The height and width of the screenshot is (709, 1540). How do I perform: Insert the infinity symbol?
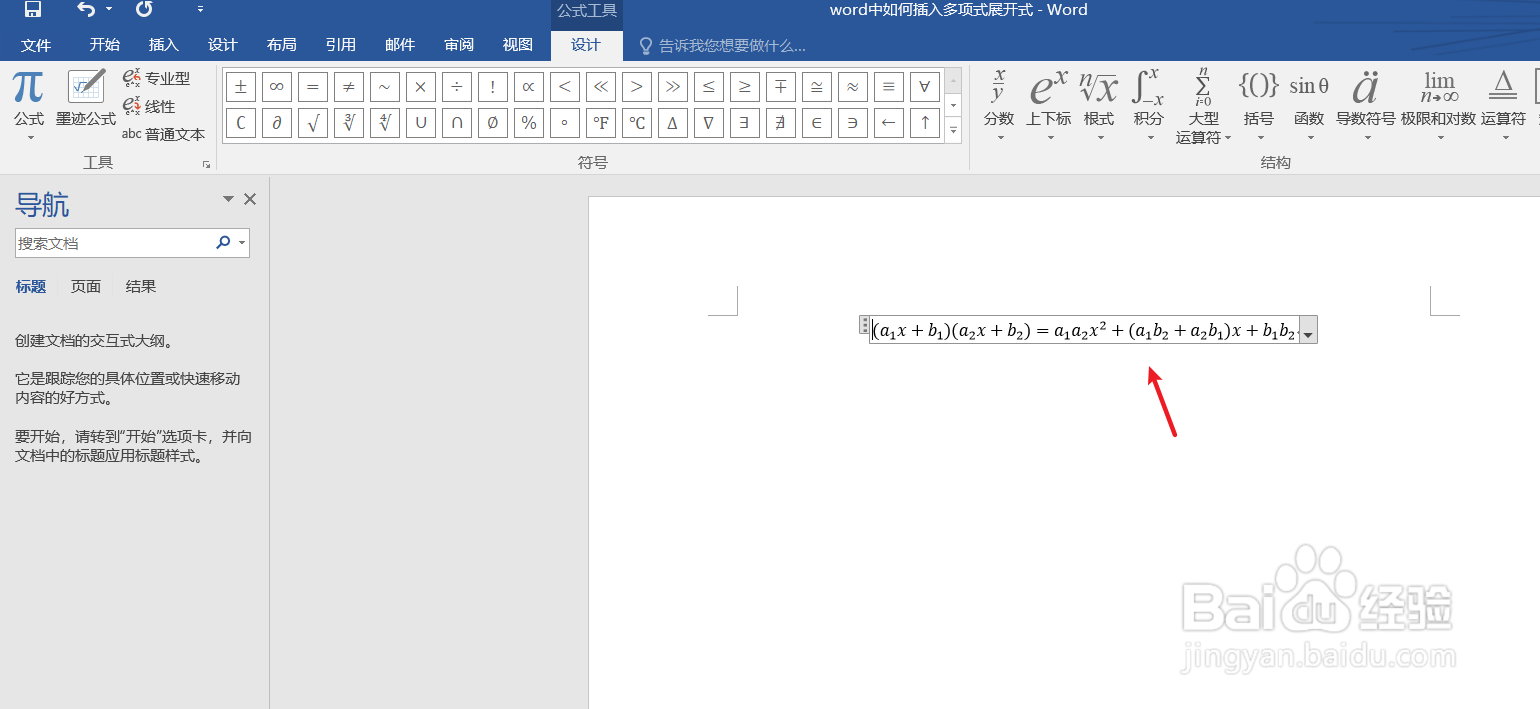(x=277, y=87)
